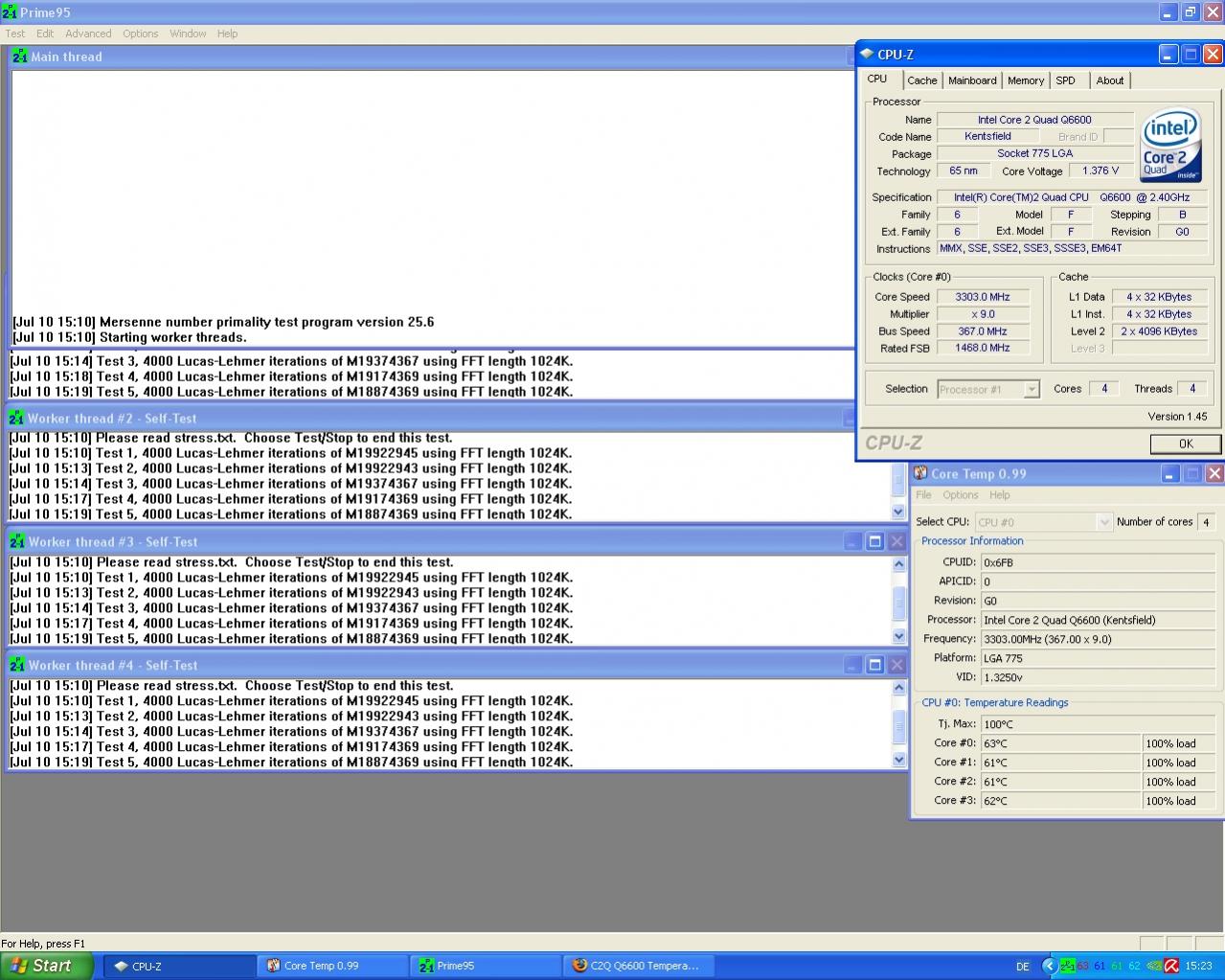
Task: Click the VID value 1.3250v
Action: pos(1100,676)
